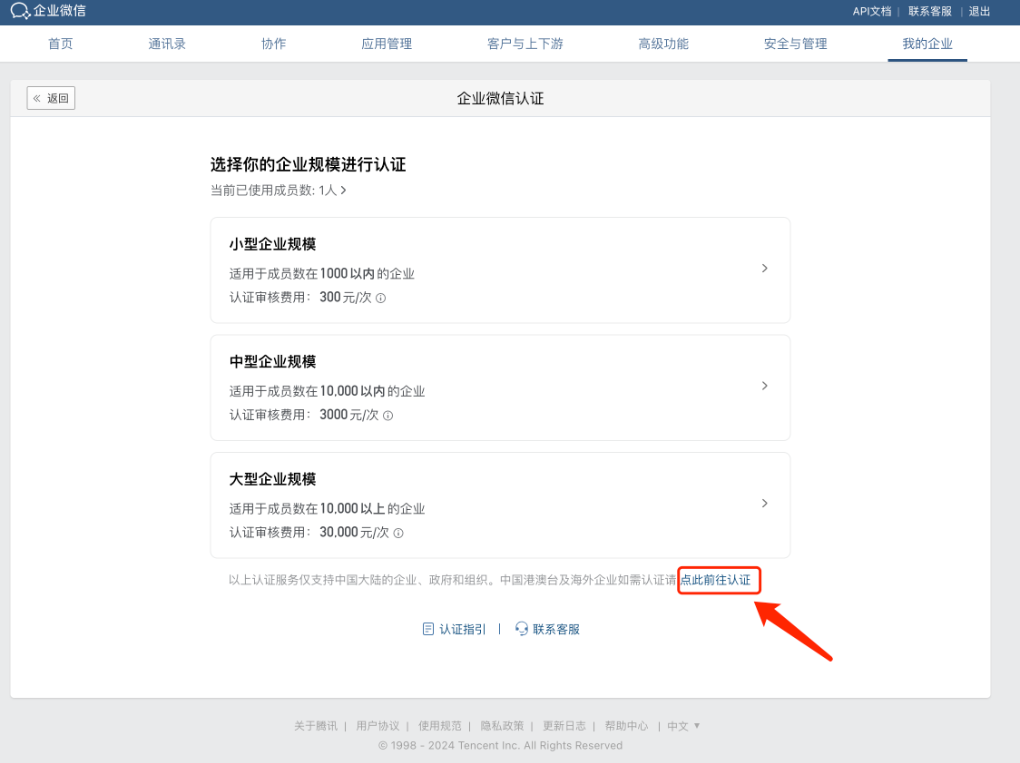Click the 认证指引 document icon

coord(428,629)
